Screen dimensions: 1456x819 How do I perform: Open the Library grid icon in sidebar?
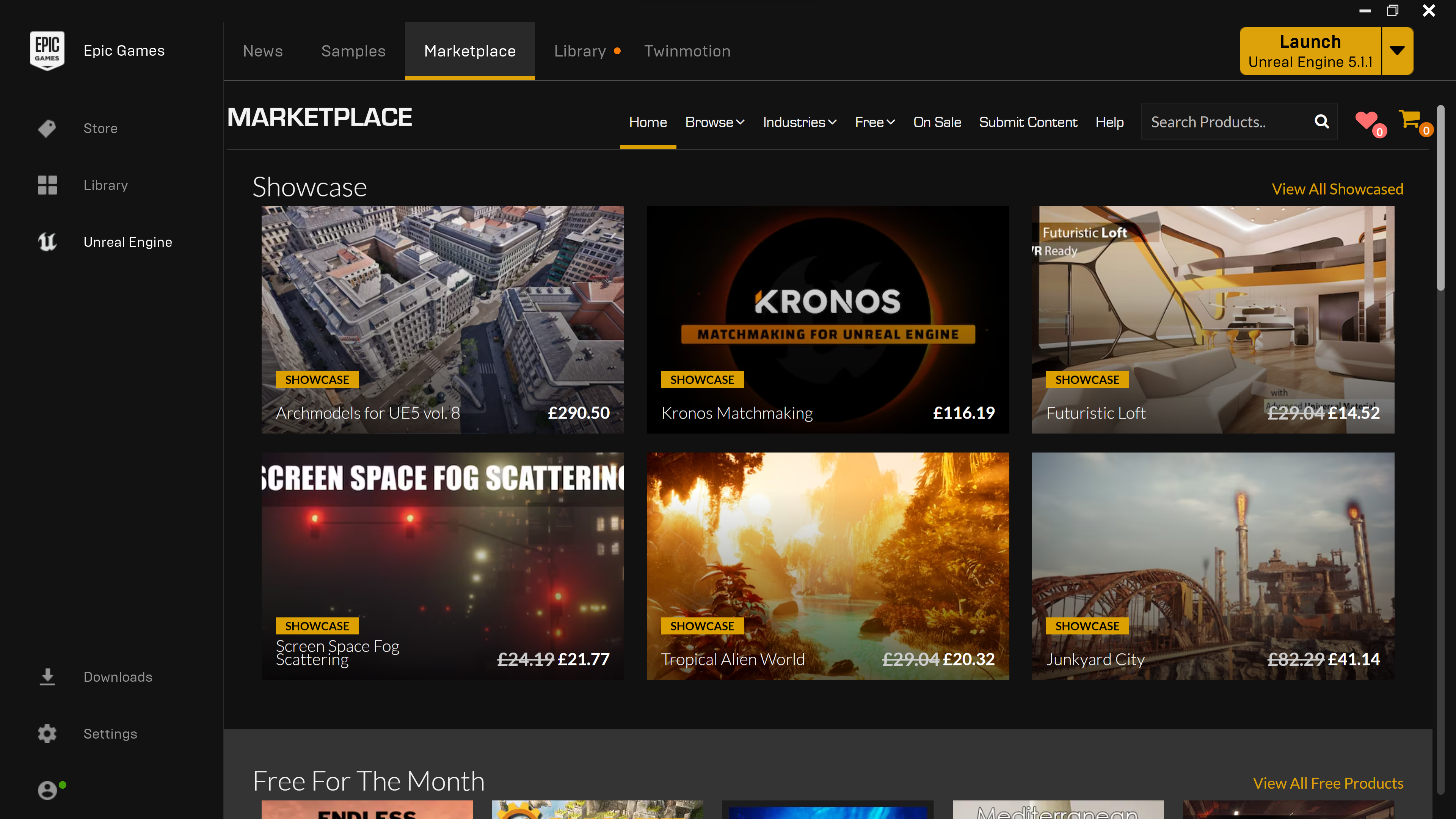point(47,185)
